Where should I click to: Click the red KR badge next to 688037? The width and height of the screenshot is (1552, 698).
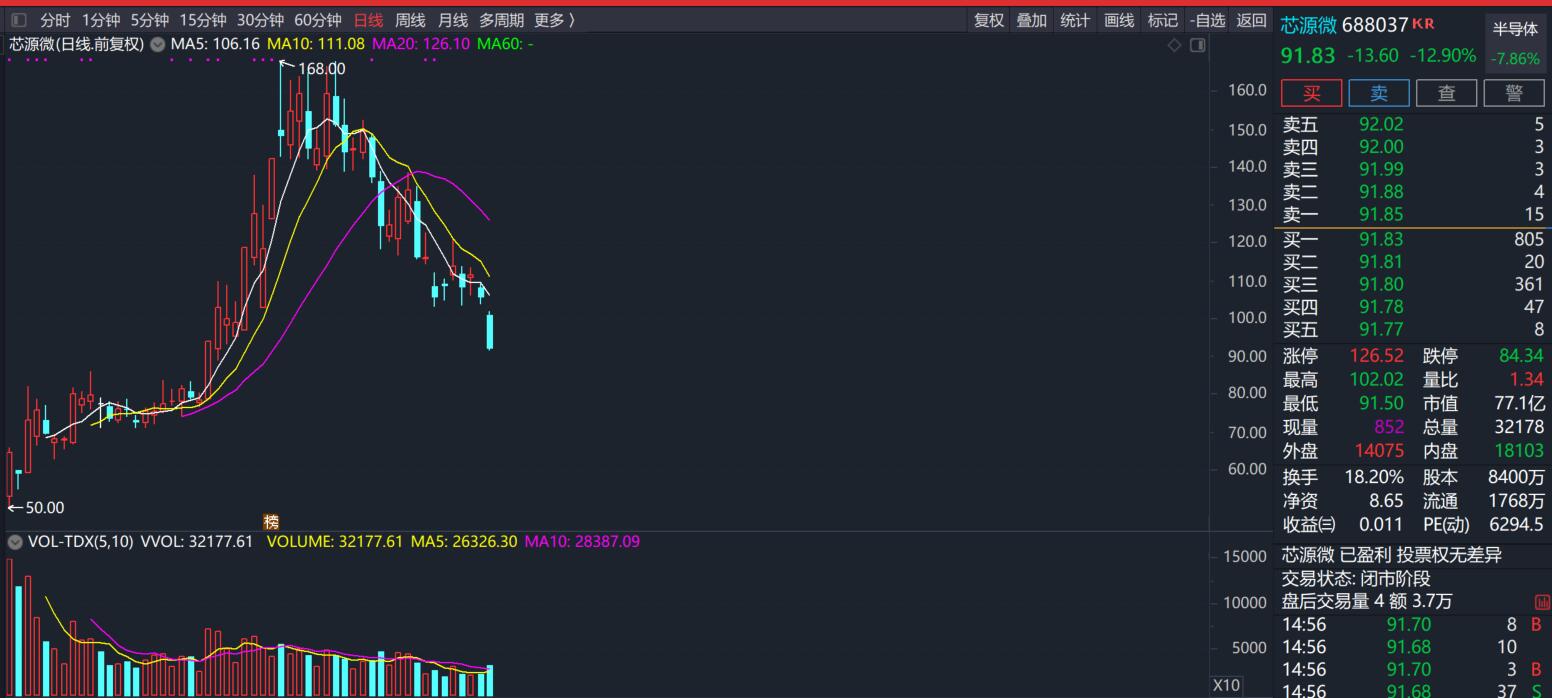(1423, 23)
